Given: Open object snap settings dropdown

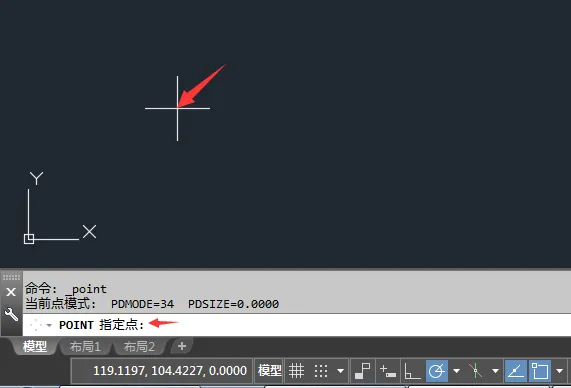Looking at the screenshot, I should coord(559,371).
